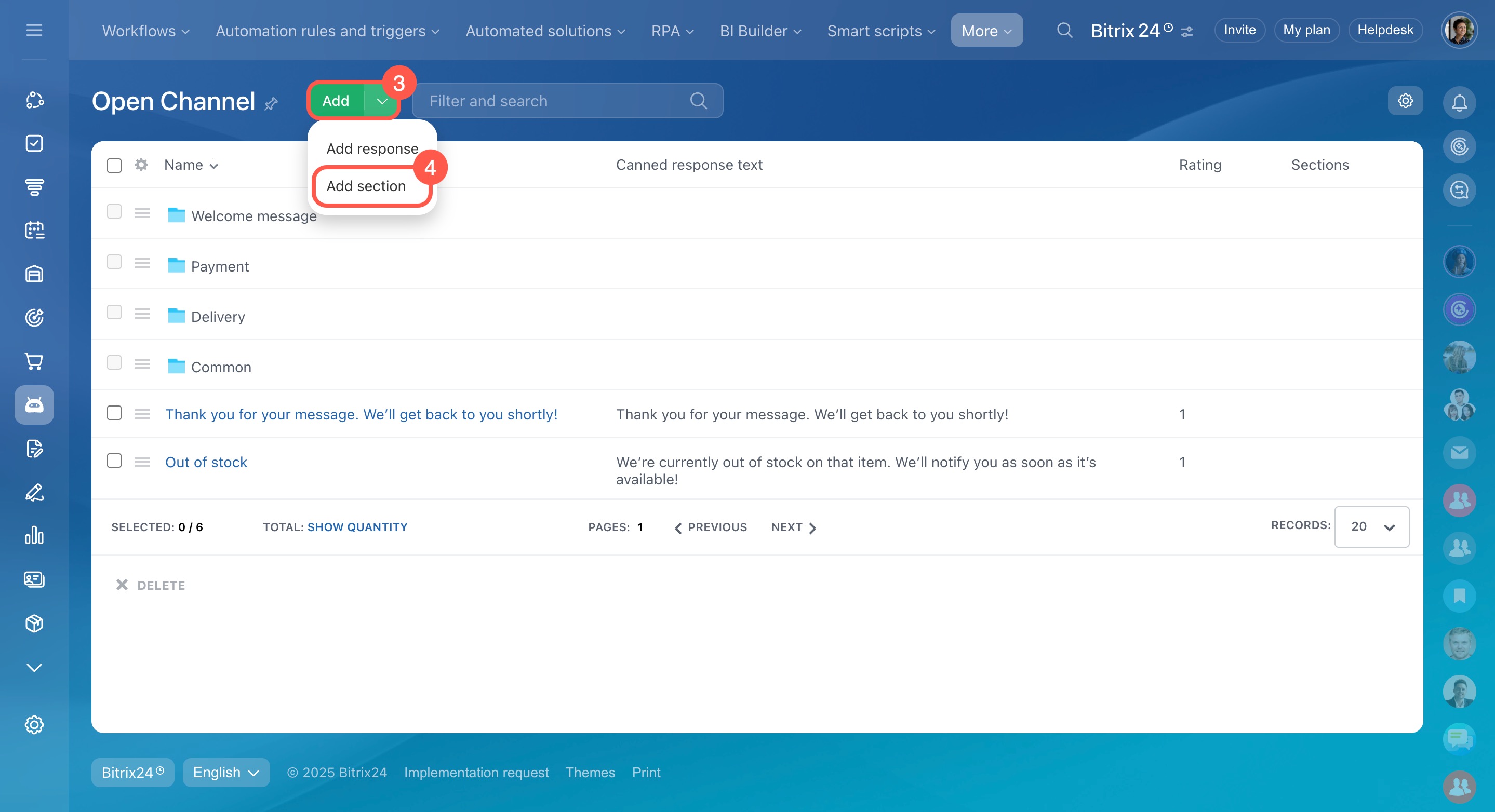The image size is (1495, 812).
Task: Check the Out of stock row checkbox
Action: (114, 461)
